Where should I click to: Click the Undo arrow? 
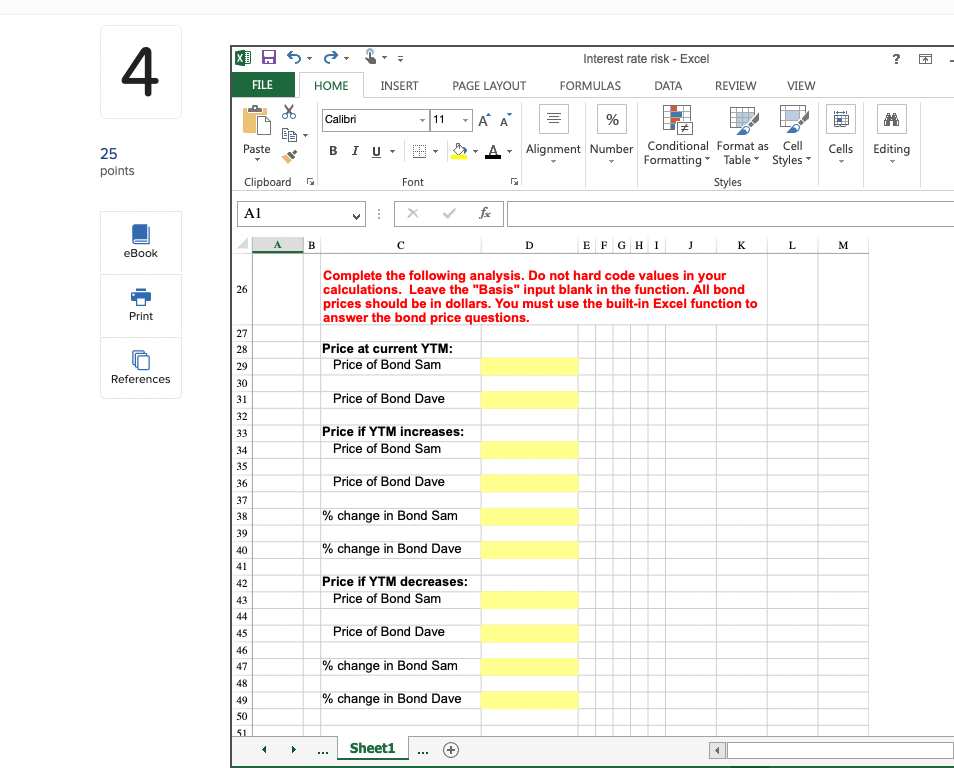click(x=293, y=57)
